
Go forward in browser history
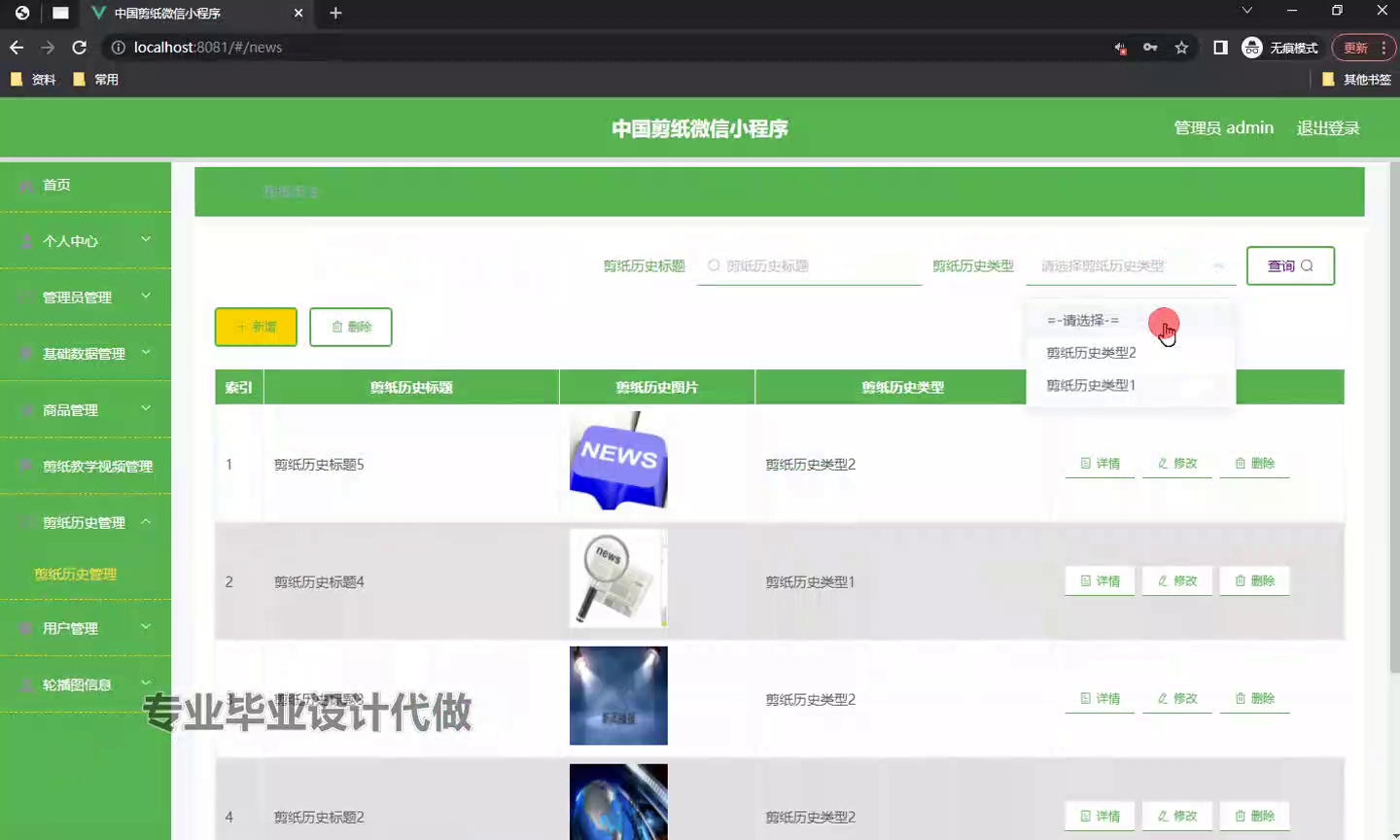click(48, 47)
